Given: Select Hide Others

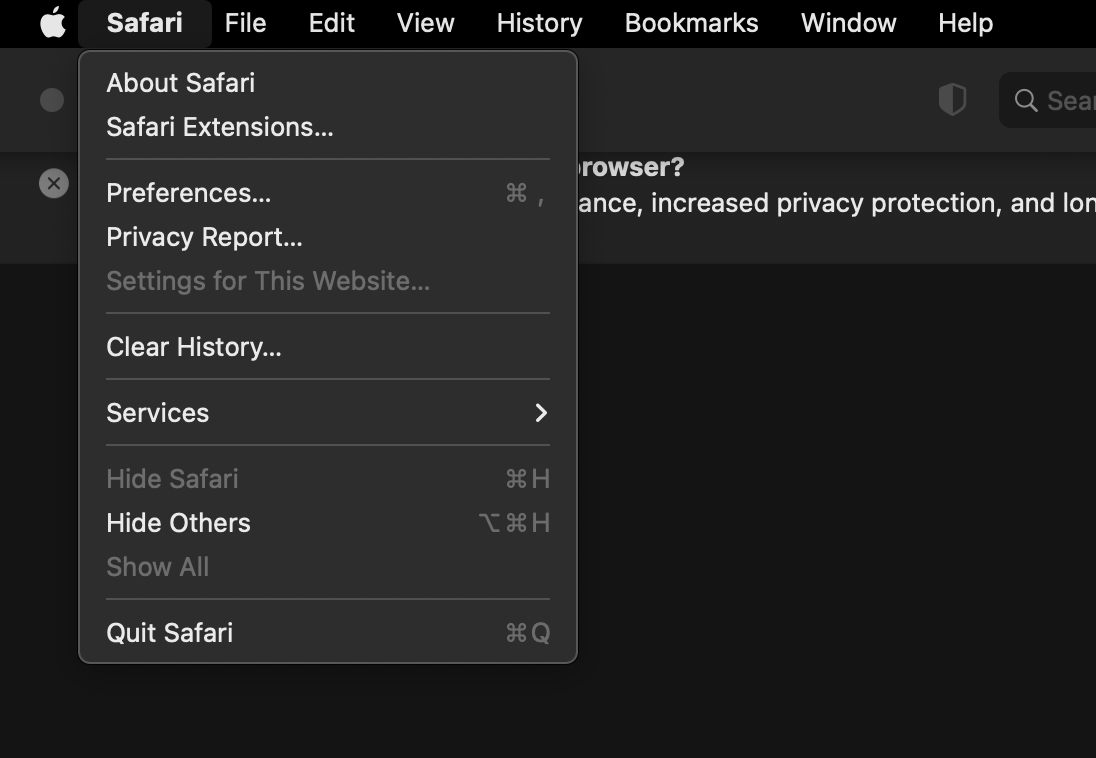Looking at the screenshot, I should pyautogui.click(x=328, y=523).
